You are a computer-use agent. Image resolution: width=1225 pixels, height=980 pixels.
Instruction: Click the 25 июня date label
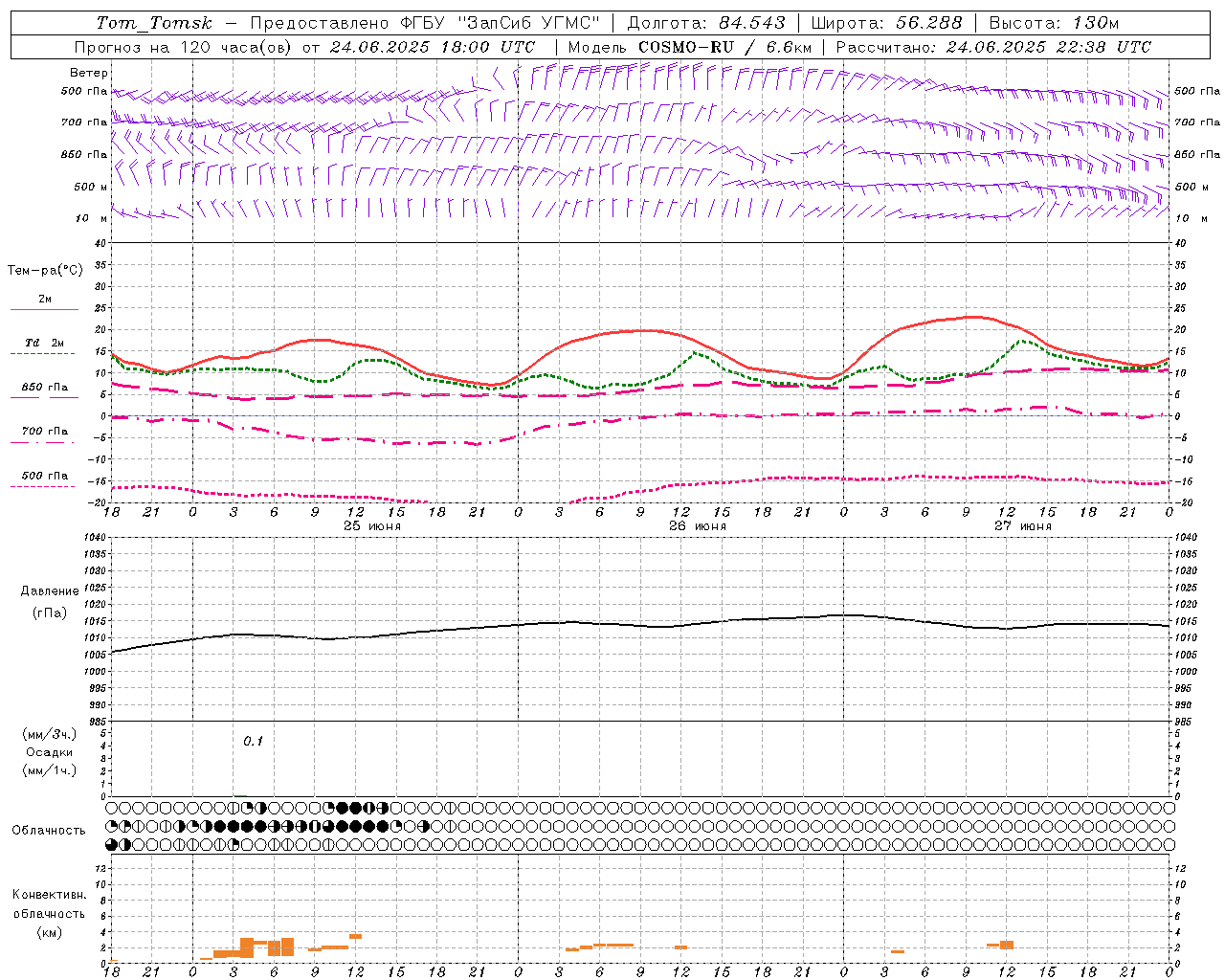click(x=372, y=525)
